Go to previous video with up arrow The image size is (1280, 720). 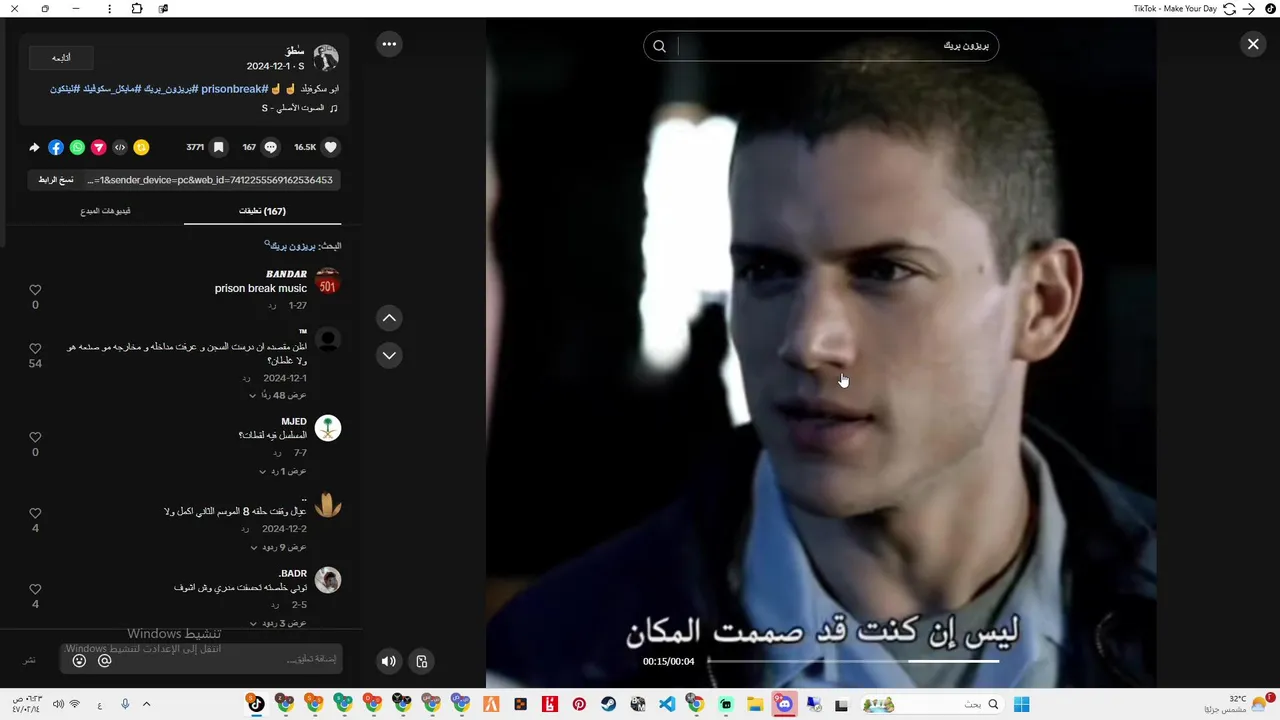389,318
